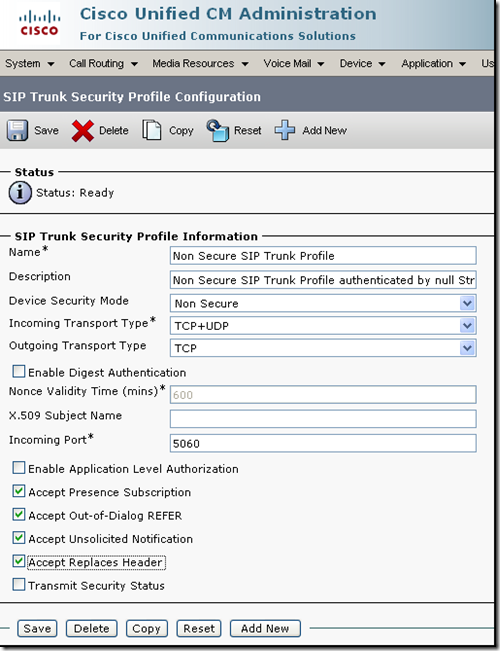Screen dimensions: 500x651
Task: Open the System menu
Action: coord(29,64)
